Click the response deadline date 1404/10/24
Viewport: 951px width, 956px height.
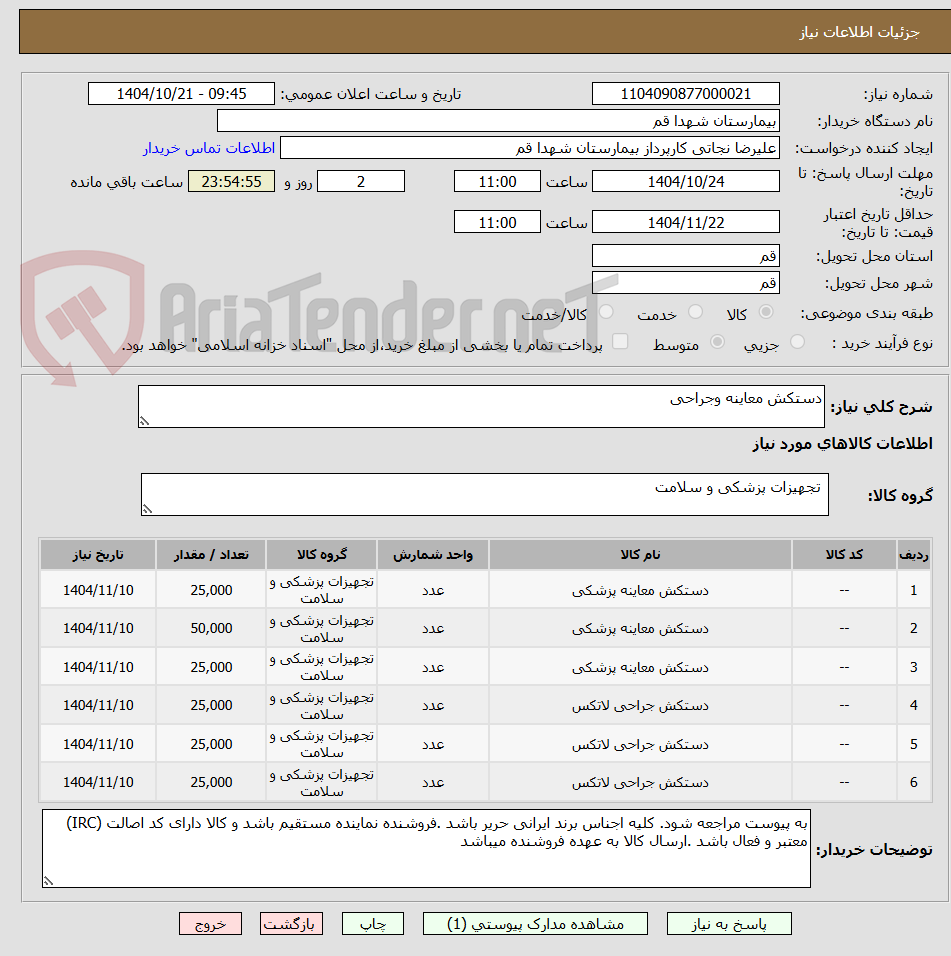[x=686, y=181]
